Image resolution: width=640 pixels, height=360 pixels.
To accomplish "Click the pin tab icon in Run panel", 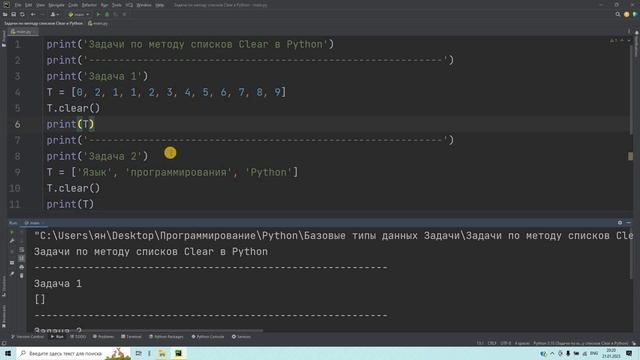I will tap(12, 273).
